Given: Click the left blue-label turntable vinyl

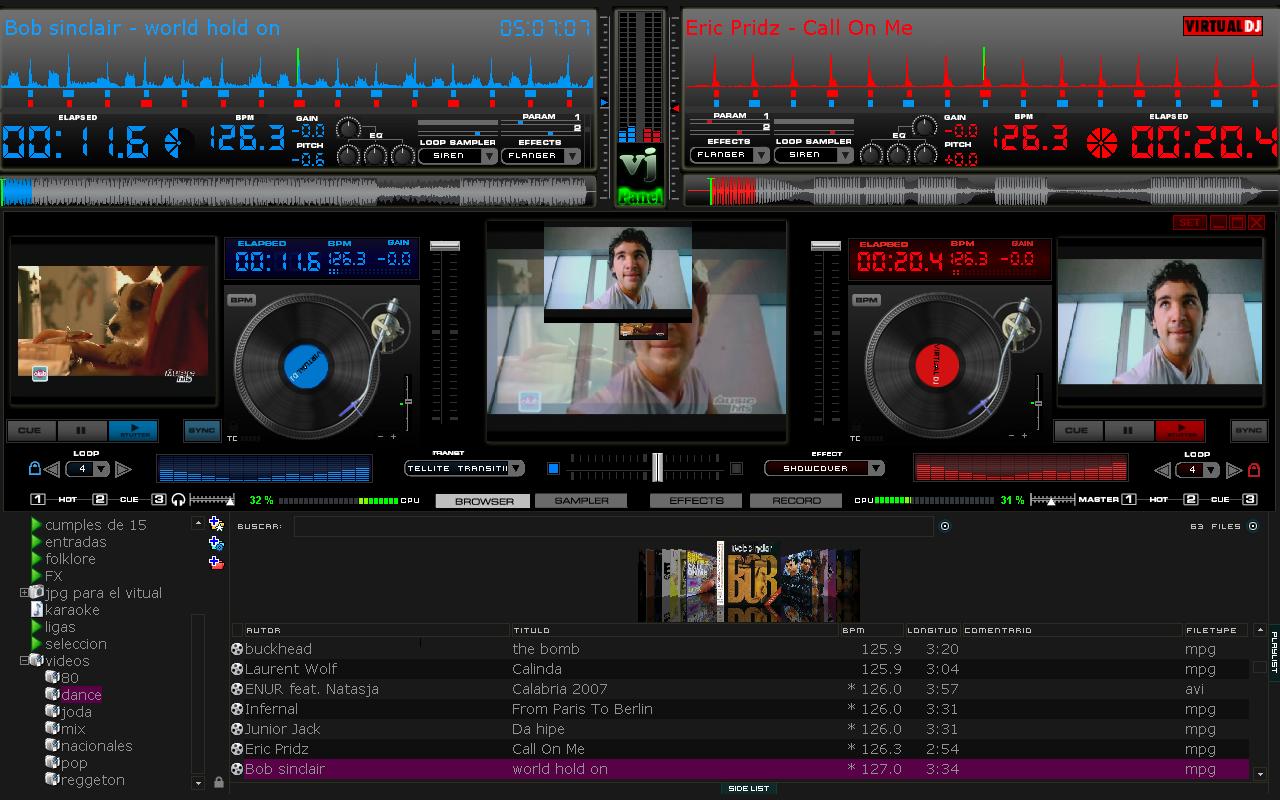Looking at the screenshot, I should (x=306, y=366).
